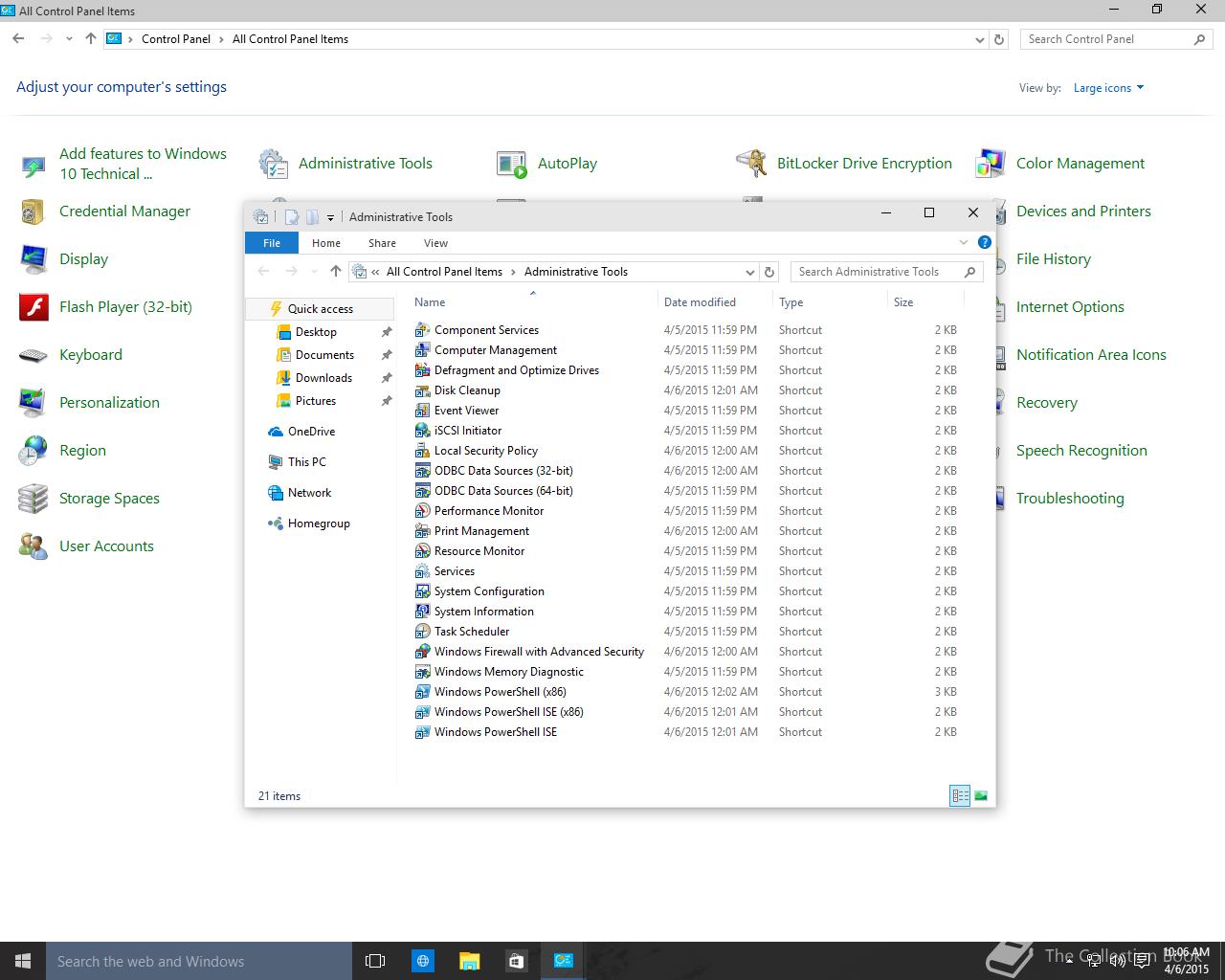Select Desktop in navigation pane
Image resolution: width=1225 pixels, height=980 pixels.
(x=316, y=332)
